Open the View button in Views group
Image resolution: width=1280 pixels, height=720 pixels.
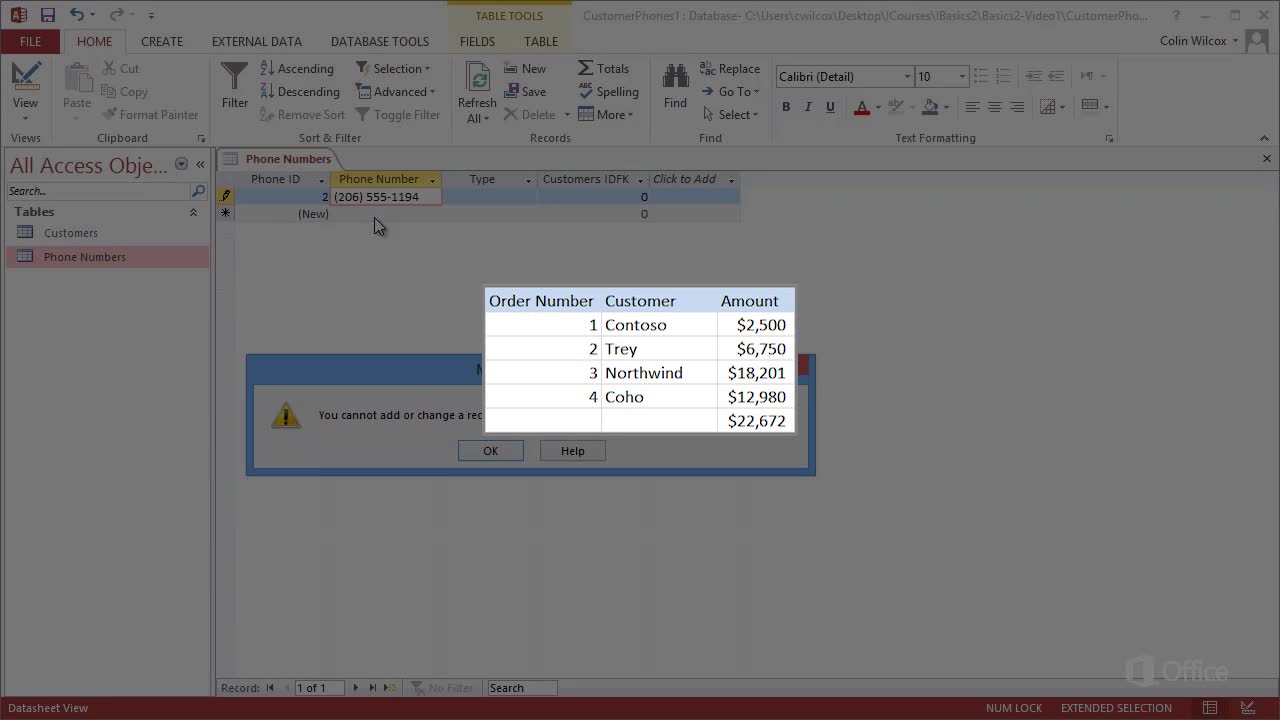[25, 90]
